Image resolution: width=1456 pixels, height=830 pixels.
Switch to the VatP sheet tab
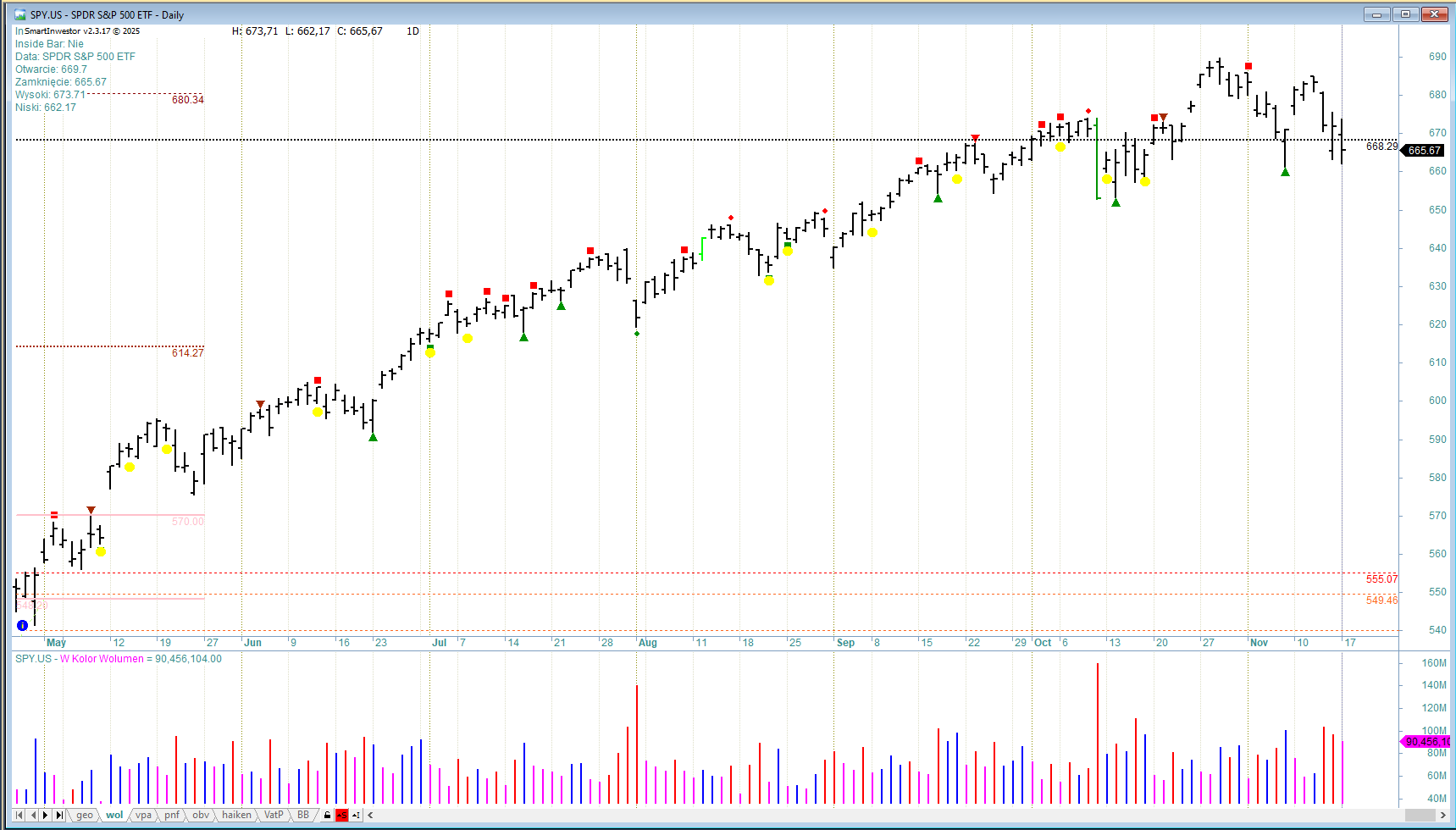point(274,815)
